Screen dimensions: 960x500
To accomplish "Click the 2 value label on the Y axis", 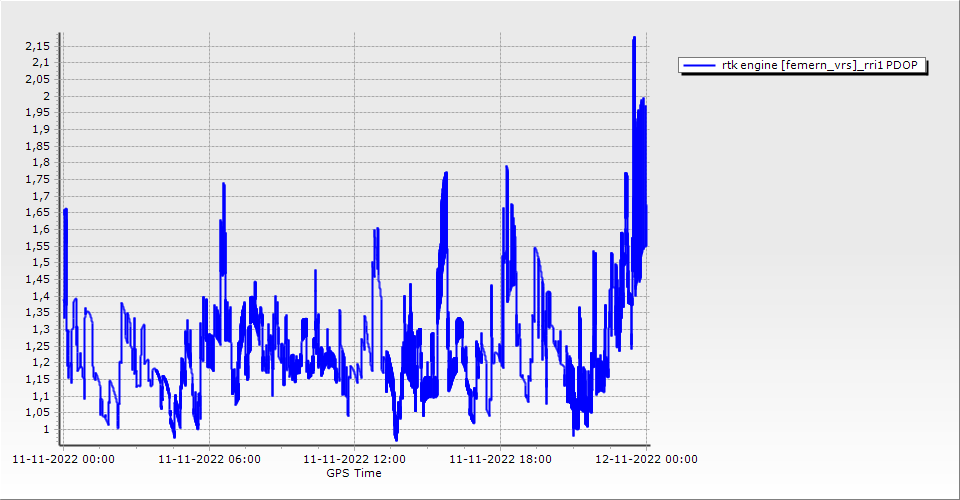I will tap(45, 96).
